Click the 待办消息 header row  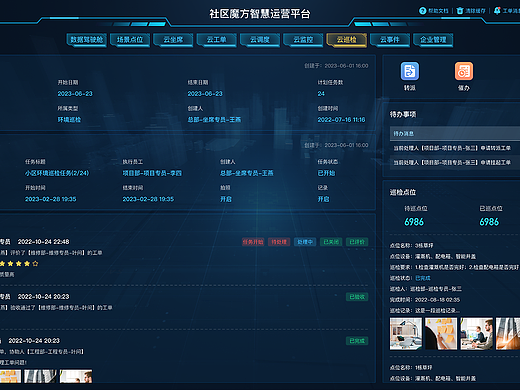455,134
